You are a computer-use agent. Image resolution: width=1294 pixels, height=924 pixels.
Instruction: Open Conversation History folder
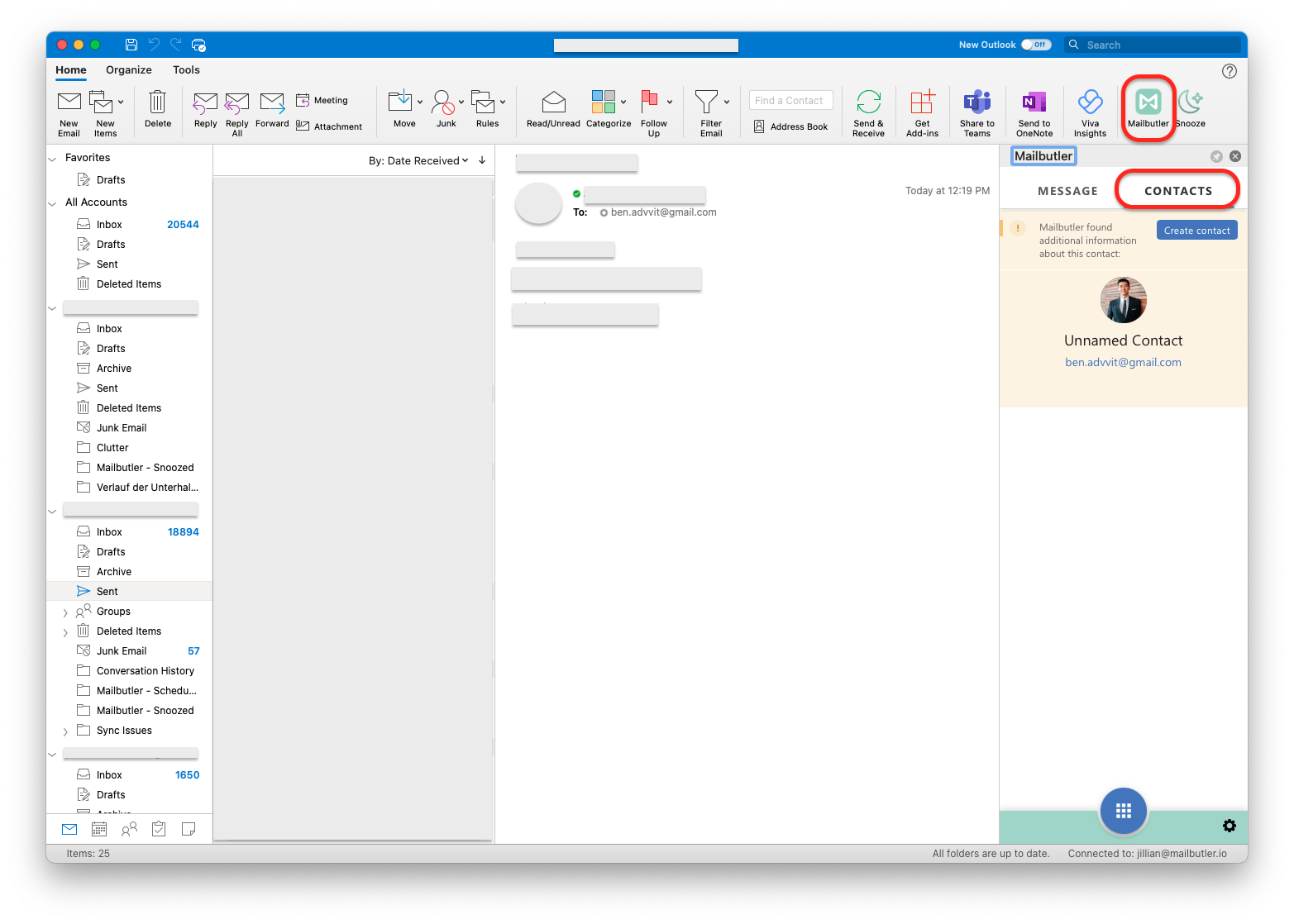(130, 671)
